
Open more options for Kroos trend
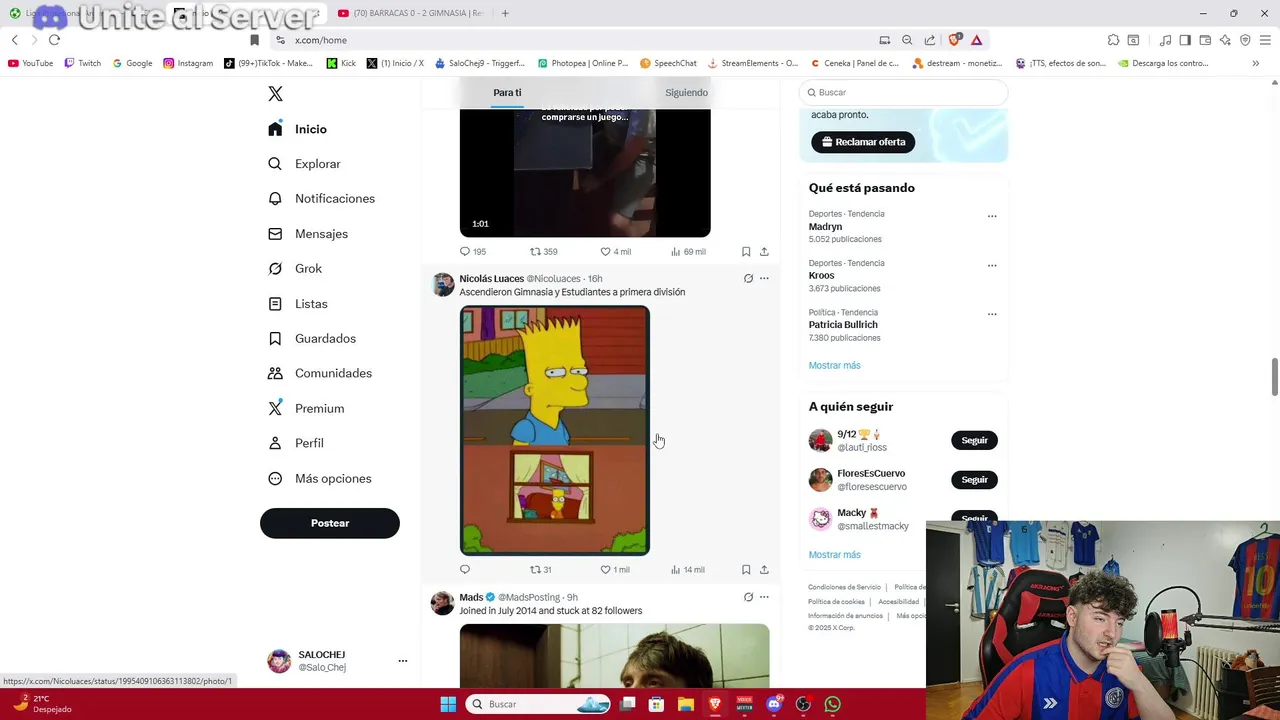click(992, 265)
